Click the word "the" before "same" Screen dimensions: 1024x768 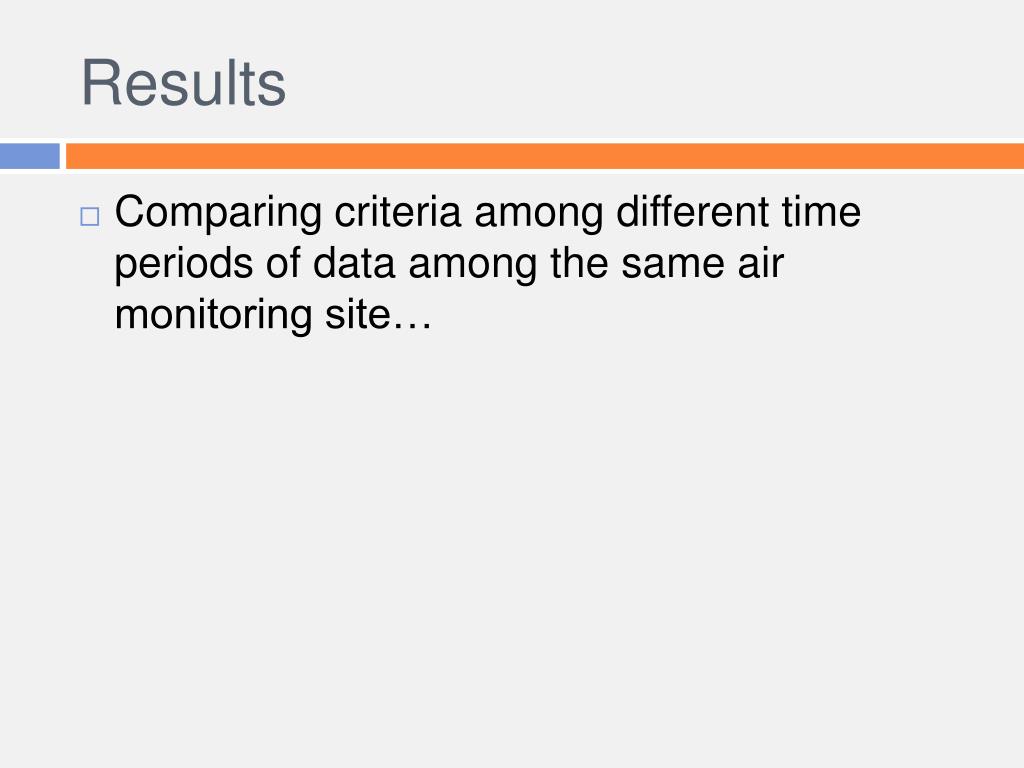579,263
